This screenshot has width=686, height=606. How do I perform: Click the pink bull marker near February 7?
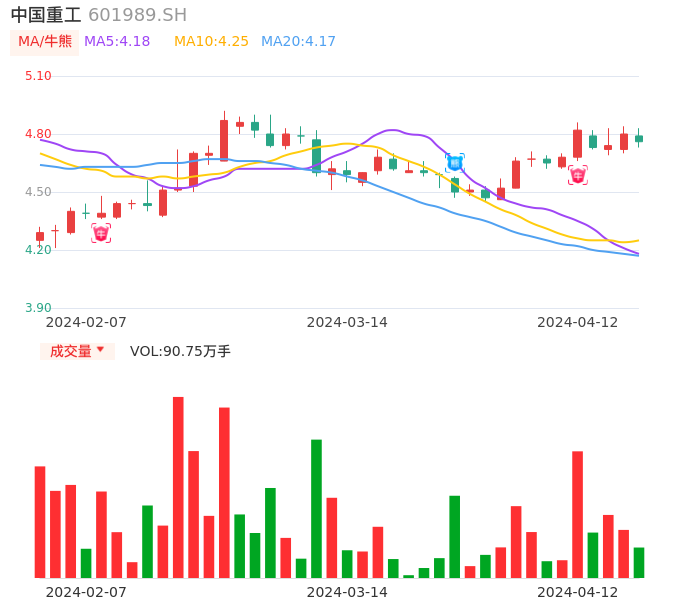pyautogui.click(x=101, y=233)
